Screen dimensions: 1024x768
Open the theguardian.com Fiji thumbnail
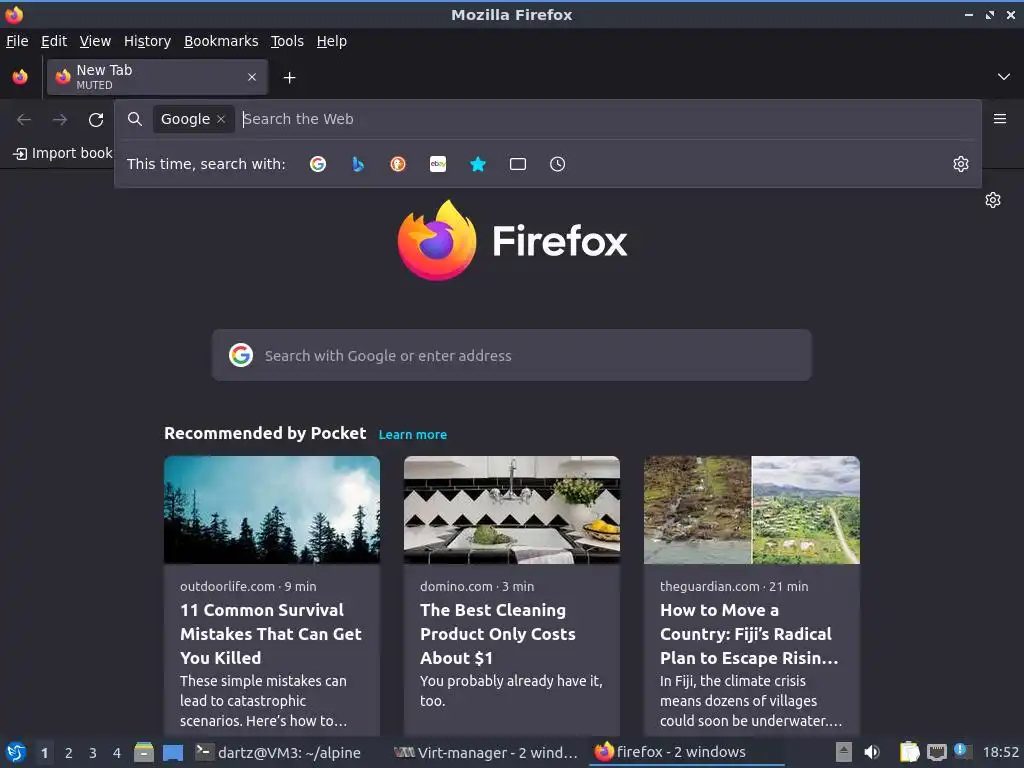click(752, 509)
